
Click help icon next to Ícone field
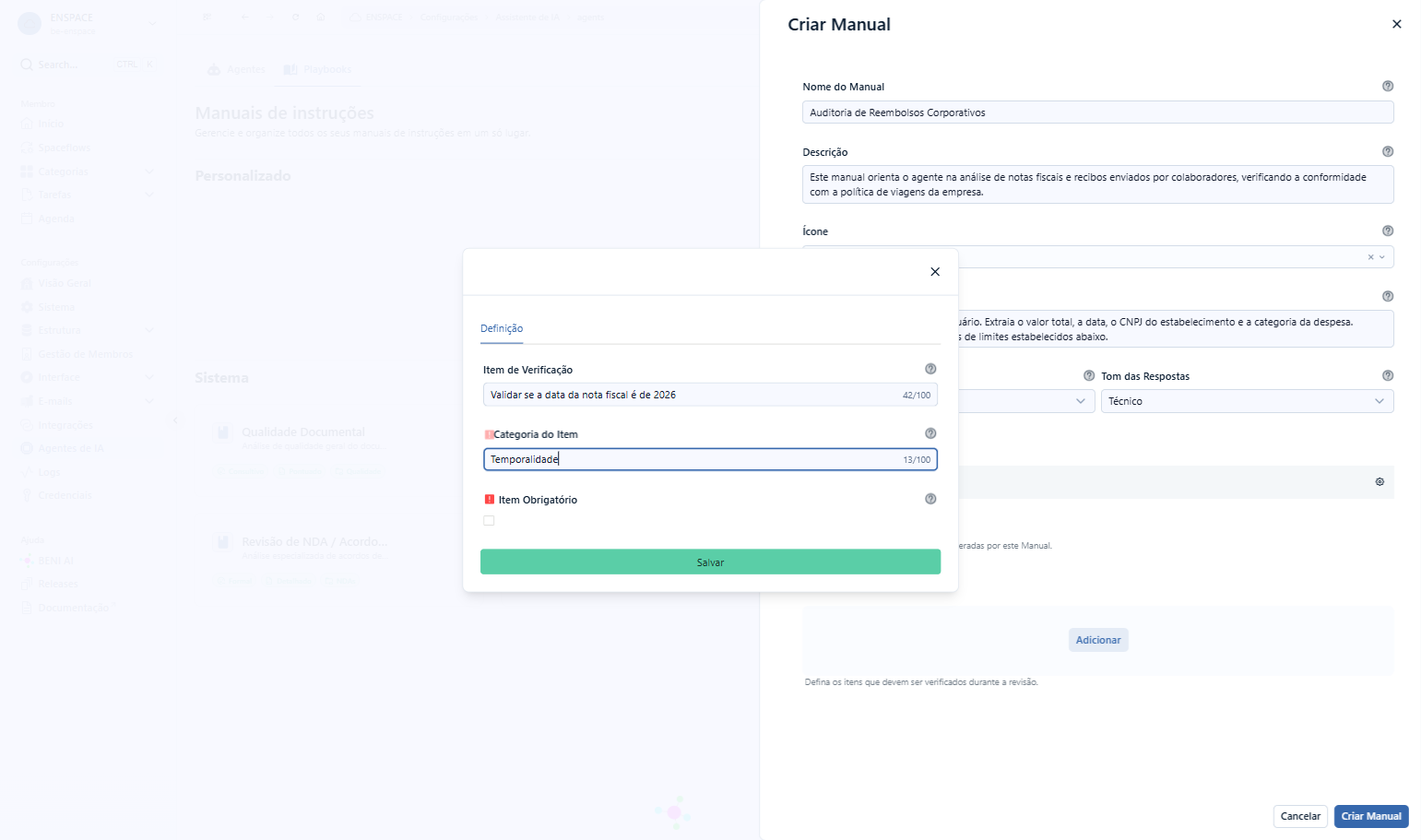pyautogui.click(x=1388, y=231)
